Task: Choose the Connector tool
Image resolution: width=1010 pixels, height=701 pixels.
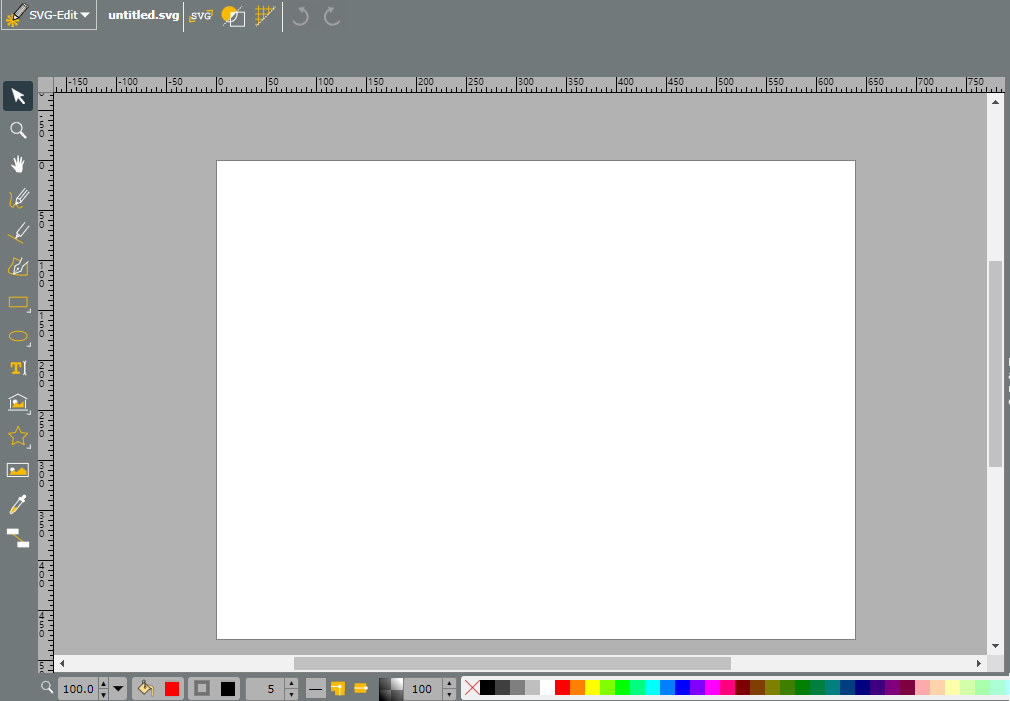Action: point(18,538)
